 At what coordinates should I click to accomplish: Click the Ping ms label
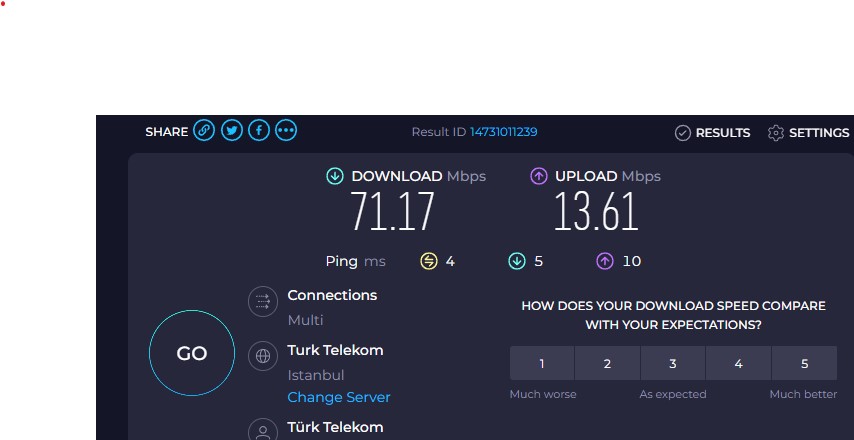click(x=356, y=261)
